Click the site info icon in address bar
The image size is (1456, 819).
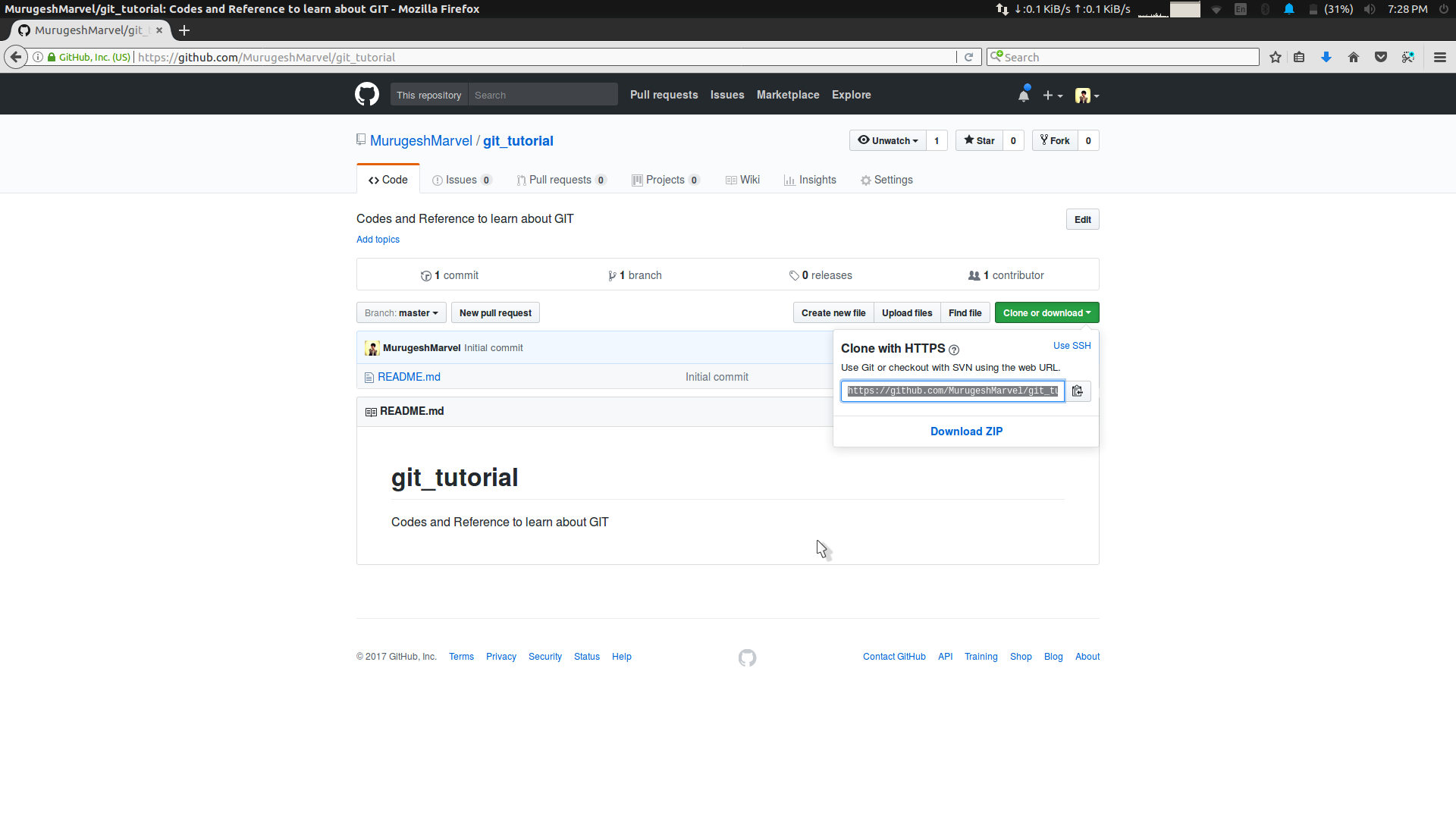pyautogui.click(x=38, y=57)
